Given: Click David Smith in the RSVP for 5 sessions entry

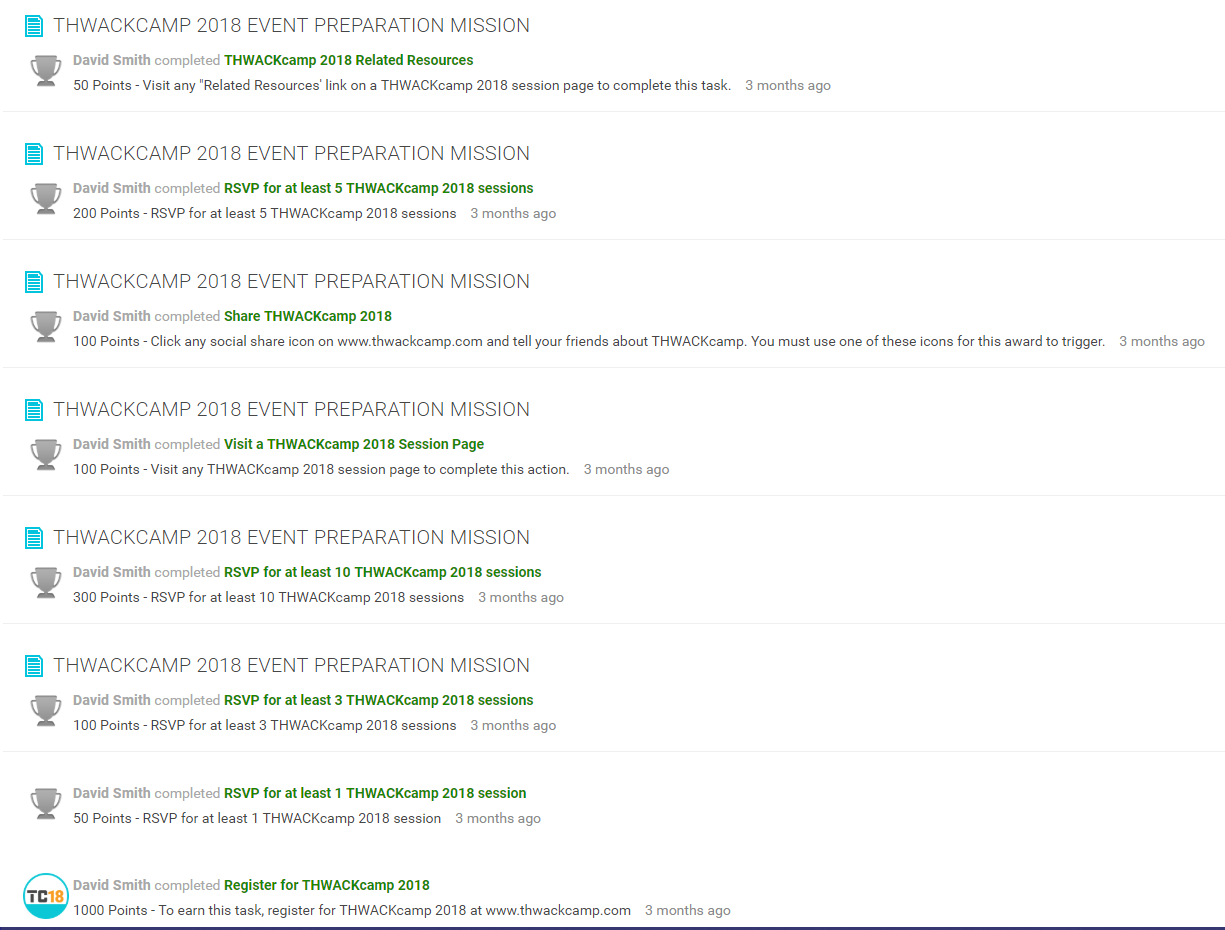Looking at the screenshot, I should [112, 188].
